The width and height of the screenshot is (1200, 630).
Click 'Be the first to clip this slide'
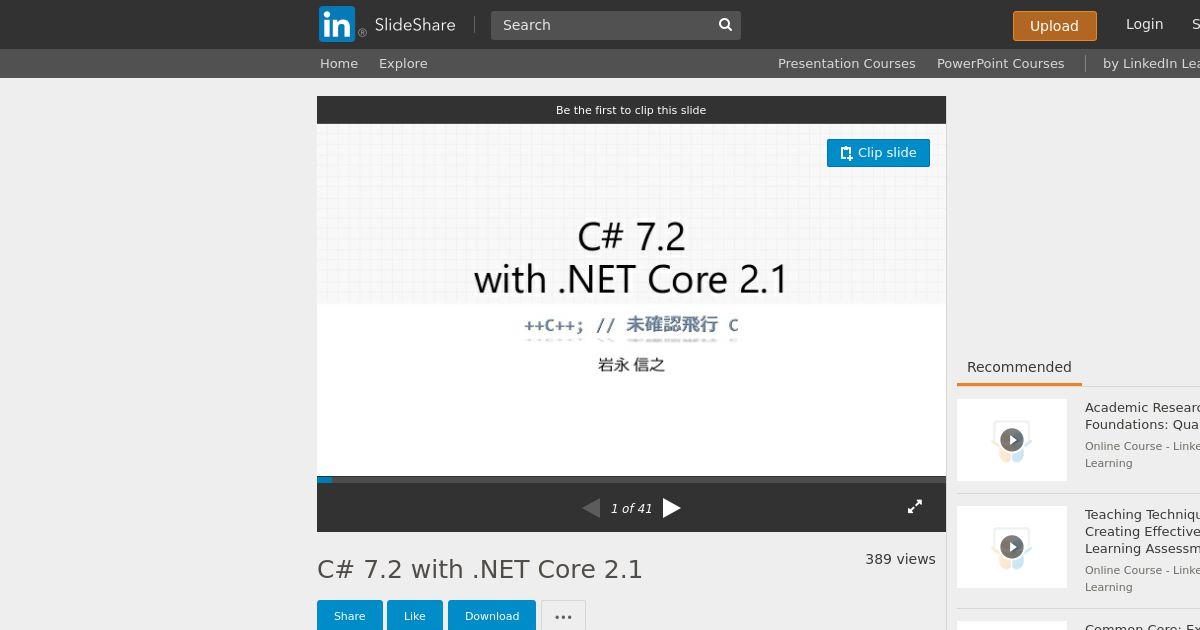pyautogui.click(x=631, y=110)
